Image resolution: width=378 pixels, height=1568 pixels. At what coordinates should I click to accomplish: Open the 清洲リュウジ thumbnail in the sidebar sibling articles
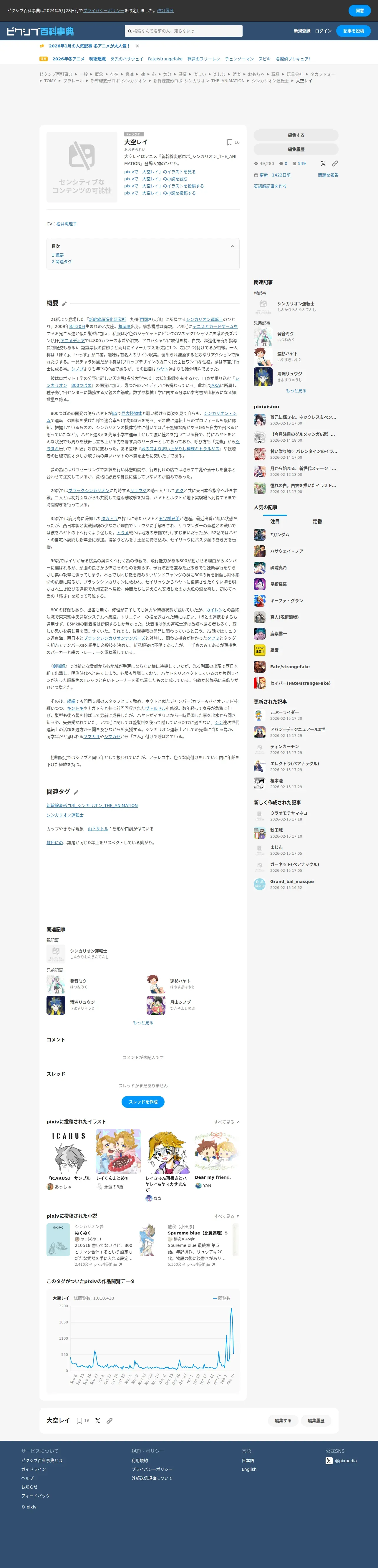coord(263,377)
